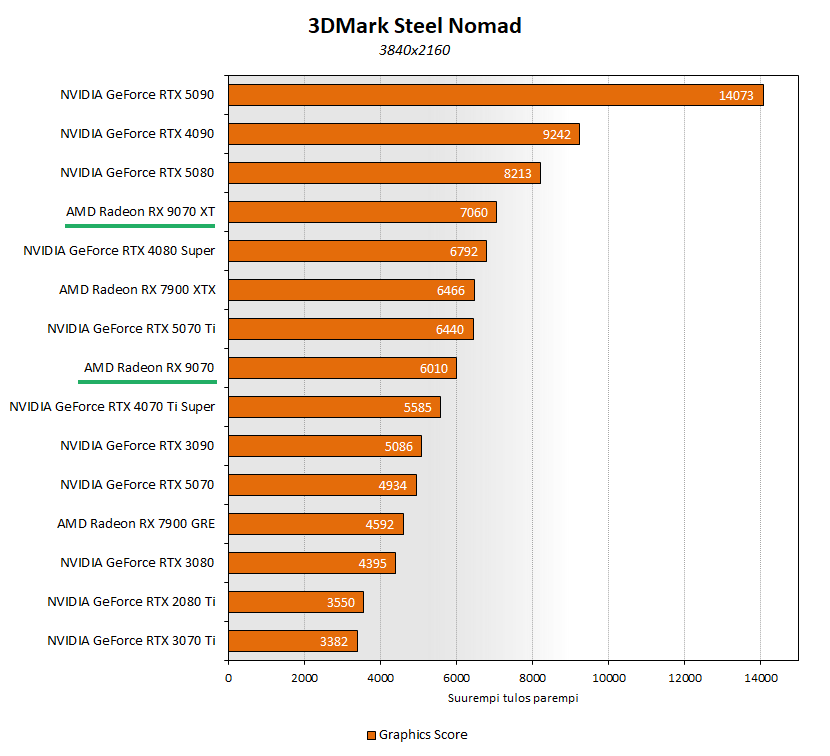Viewport: 830px width, 756px height.
Task: Select the "NVIDIA GeForce RTX 4080 Super" label
Action: pyautogui.click(x=119, y=251)
